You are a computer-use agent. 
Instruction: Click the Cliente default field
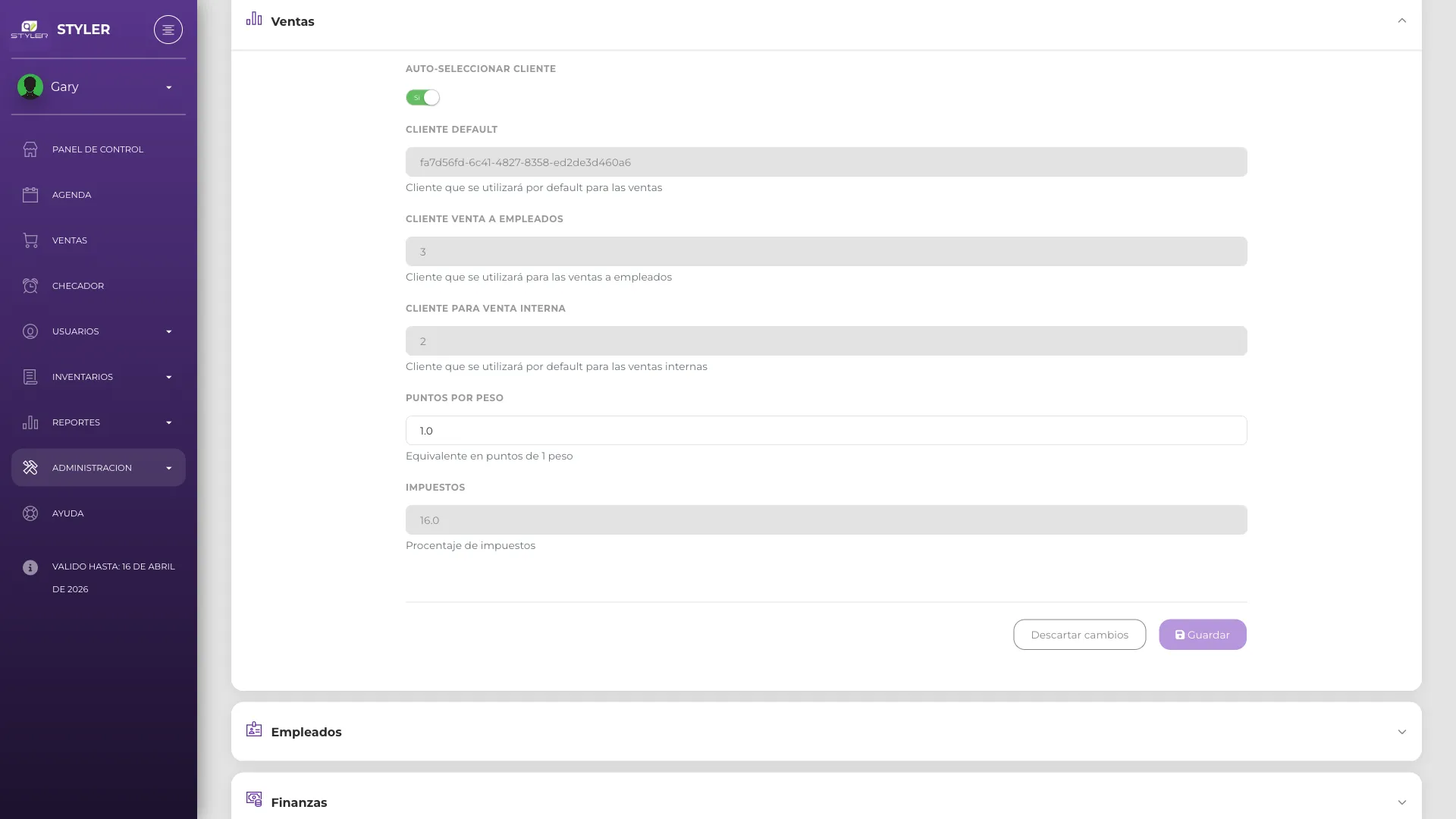coord(827,162)
